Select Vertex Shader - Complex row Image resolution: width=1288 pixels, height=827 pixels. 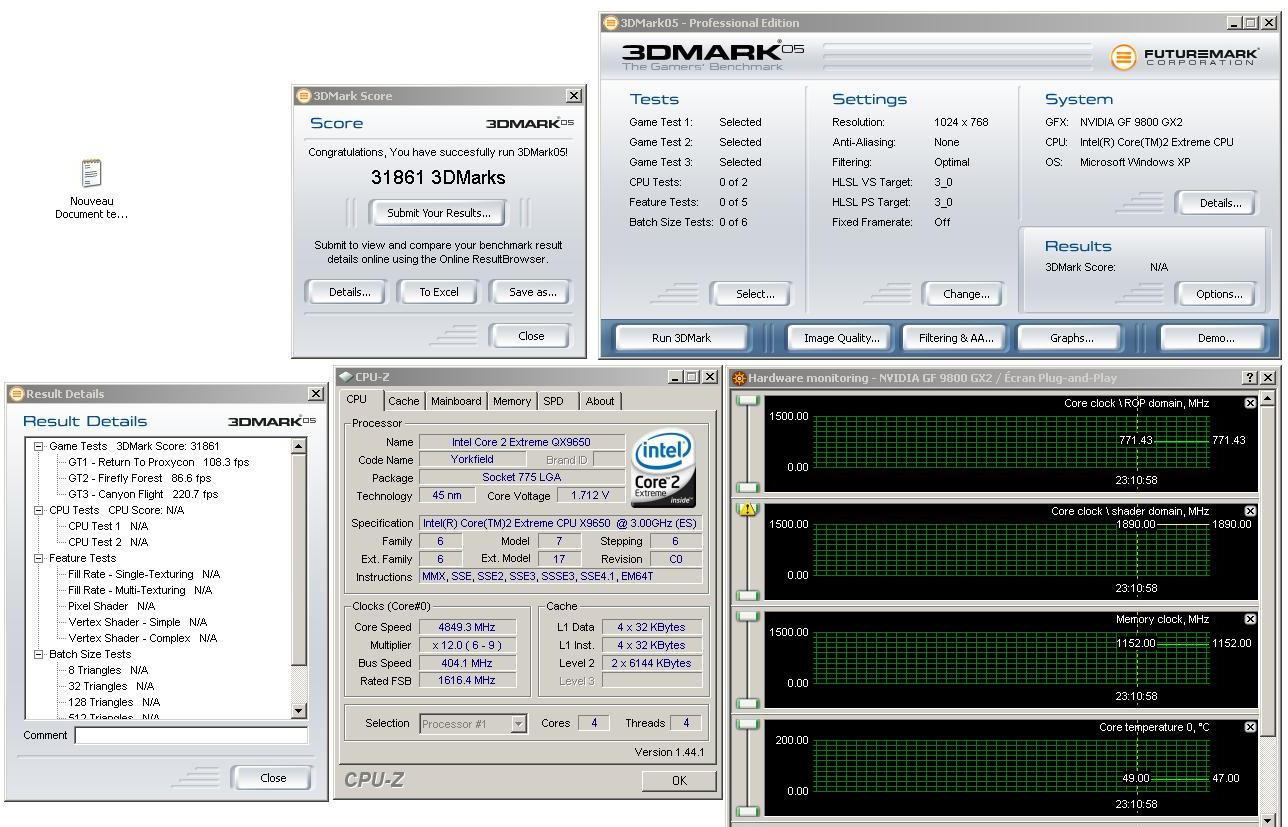(x=142, y=638)
